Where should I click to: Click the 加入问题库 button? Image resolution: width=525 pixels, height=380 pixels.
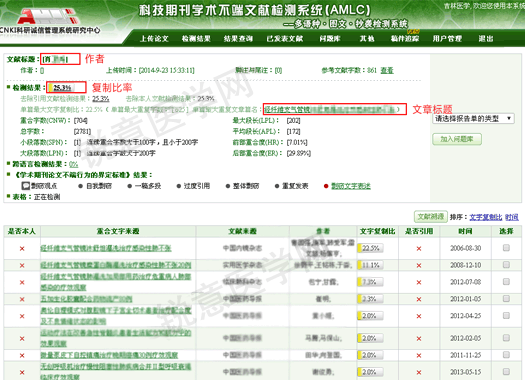click(x=457, y=139)
